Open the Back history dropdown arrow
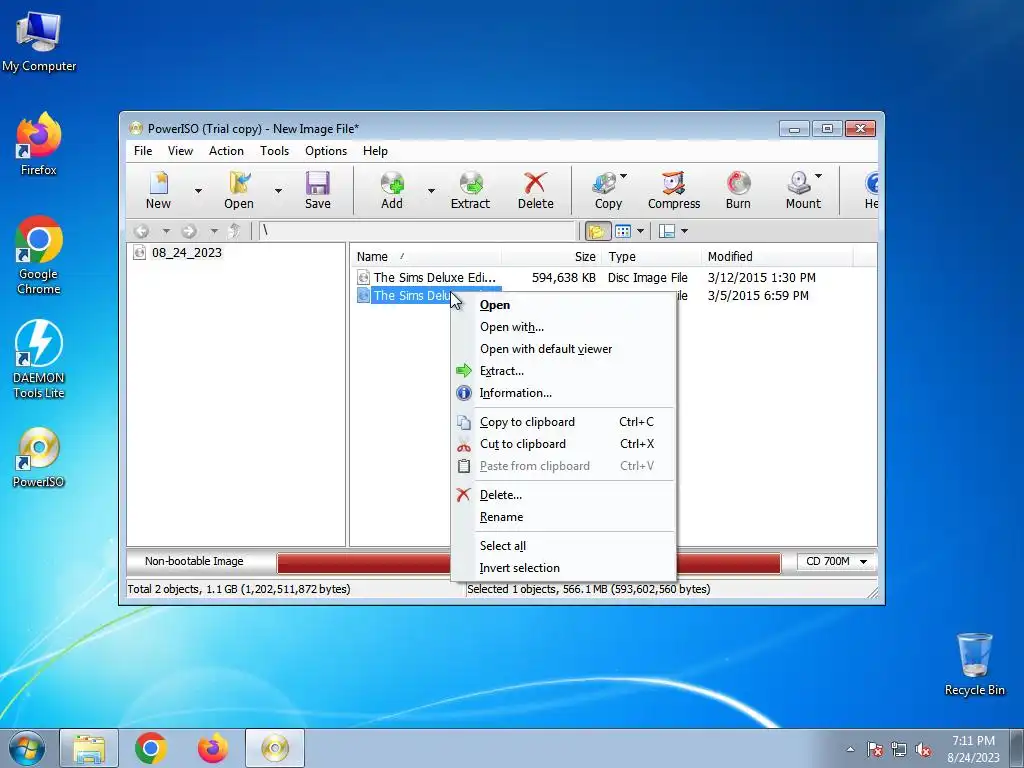The image size is (1024, 768). [166, 231]
